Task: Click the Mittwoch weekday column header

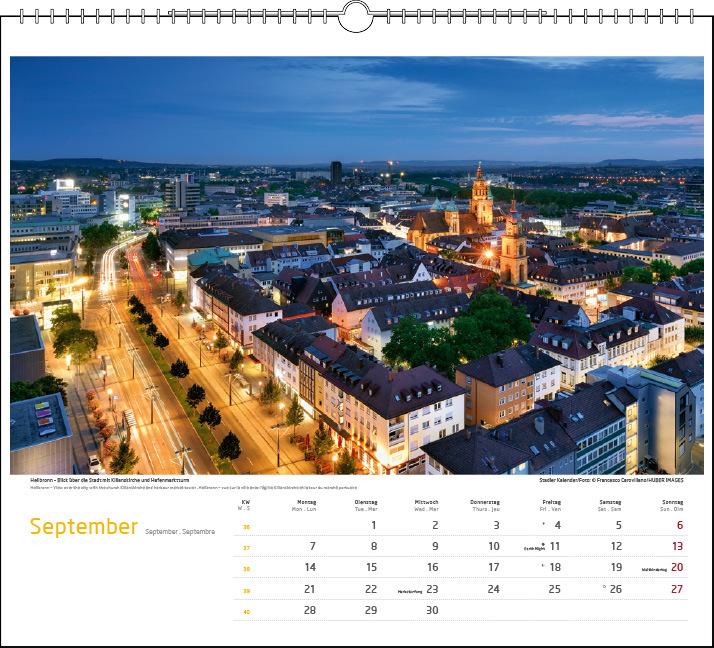Action: point(427,503)
